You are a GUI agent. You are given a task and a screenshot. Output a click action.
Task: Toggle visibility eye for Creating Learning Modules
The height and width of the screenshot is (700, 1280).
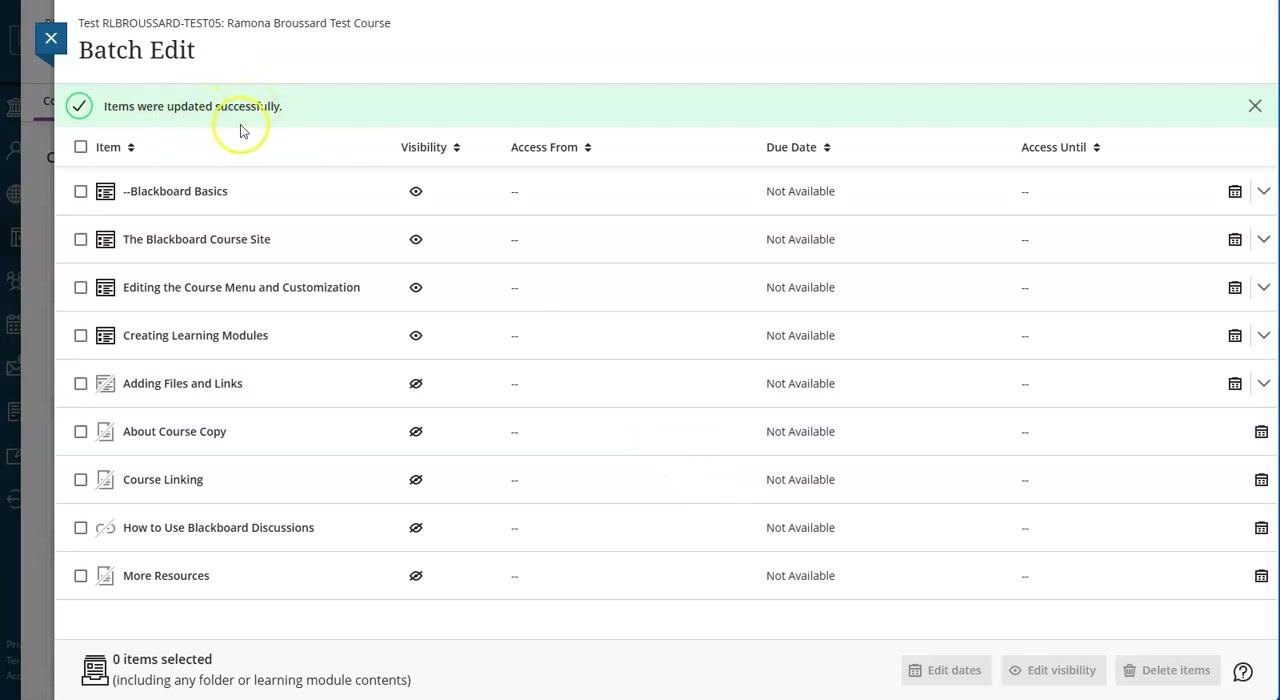416,335
